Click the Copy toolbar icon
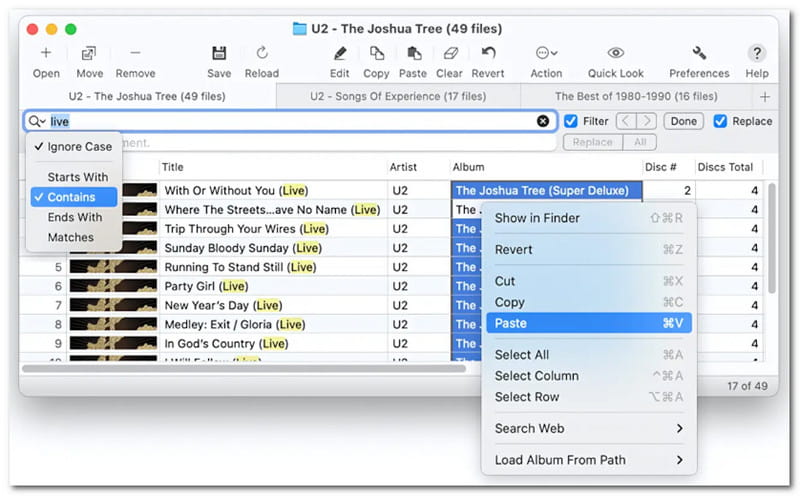The width and height of the screenshot is (800, 496). coord(377,53)
